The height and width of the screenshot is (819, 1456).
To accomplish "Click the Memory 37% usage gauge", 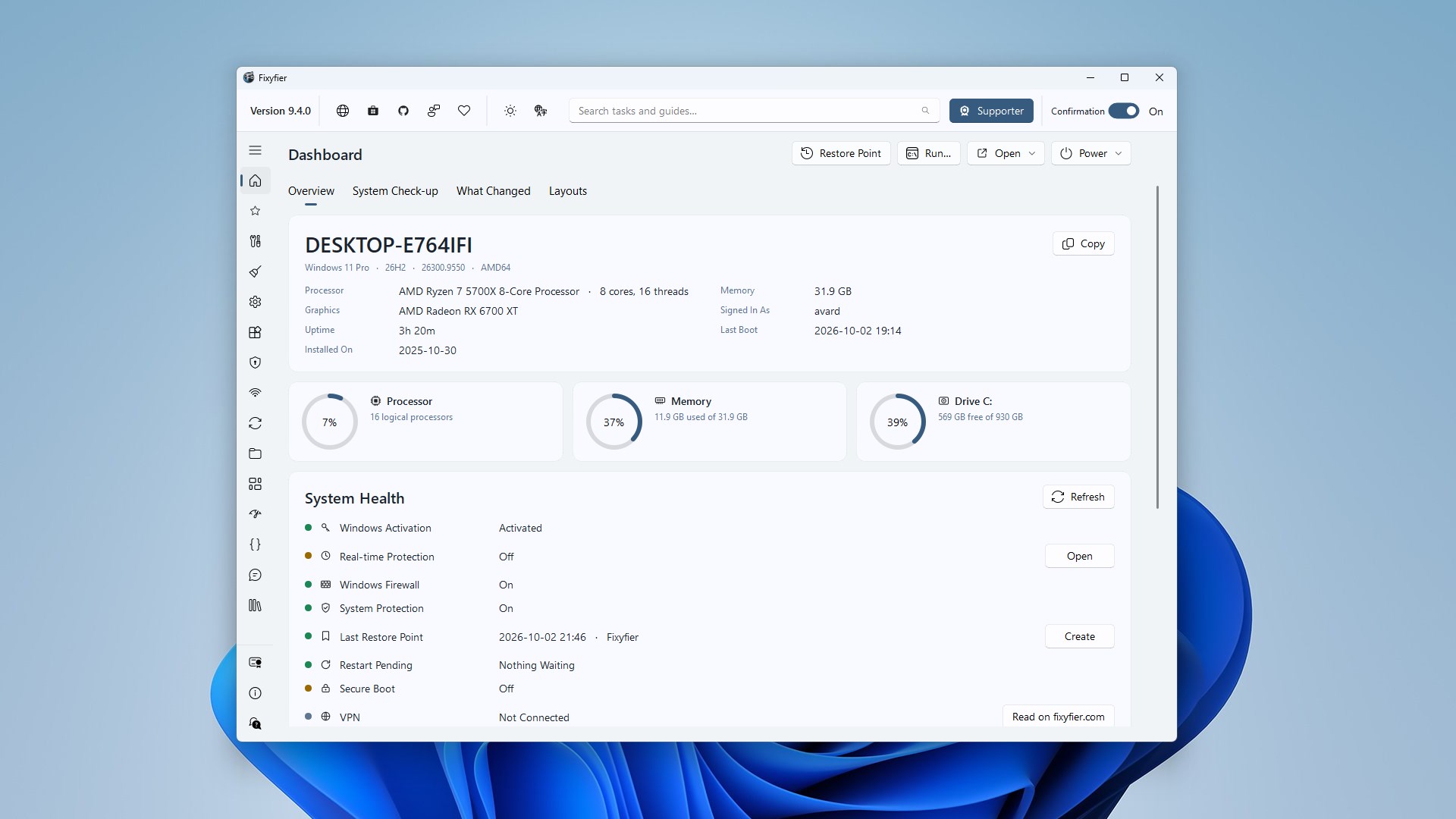I will tap(614, 422).
